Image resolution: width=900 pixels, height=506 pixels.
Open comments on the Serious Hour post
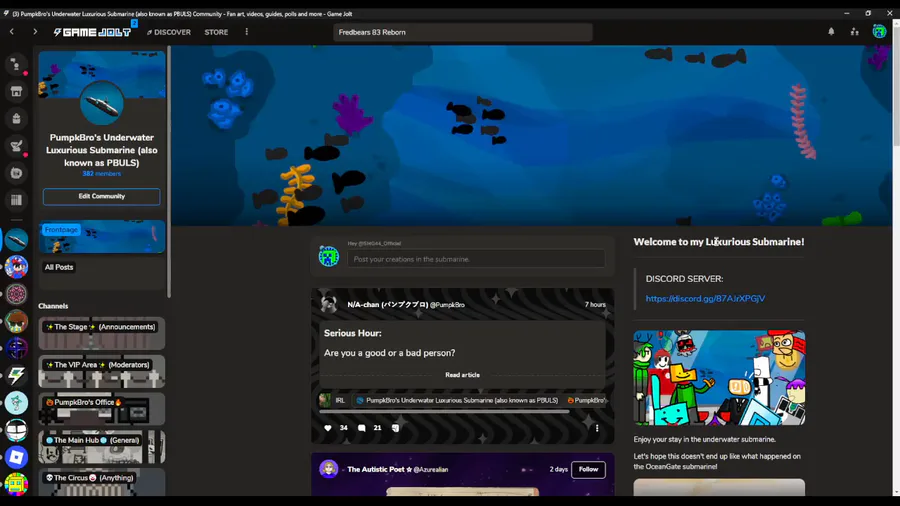[x=362, y=428]
